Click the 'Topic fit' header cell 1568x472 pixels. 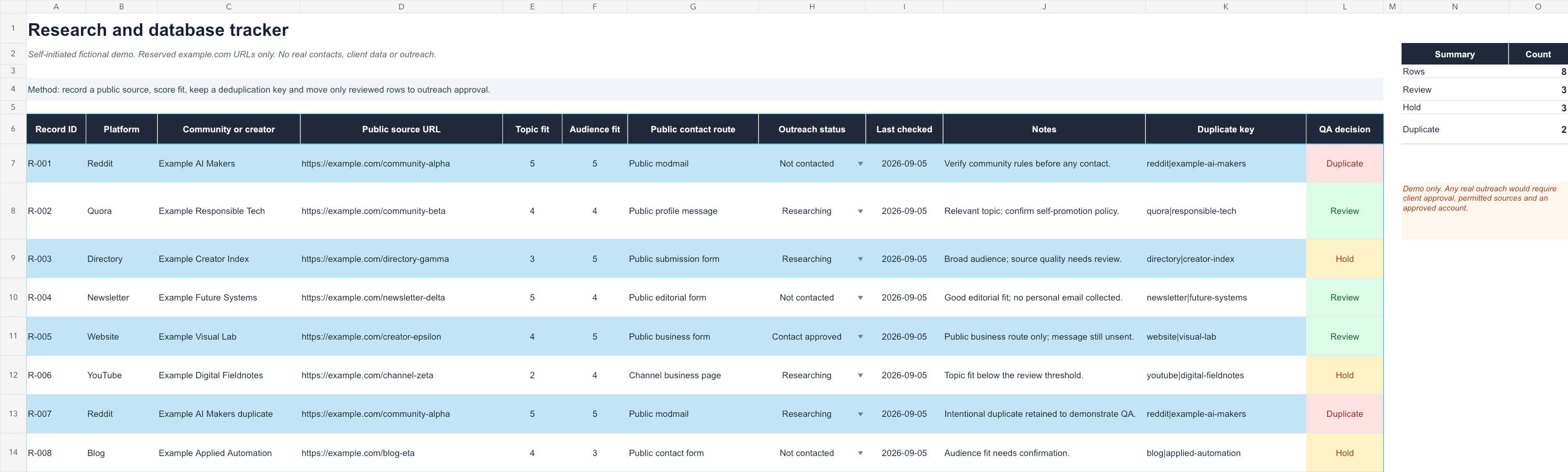pyautogui.click(x=532, y=129)
